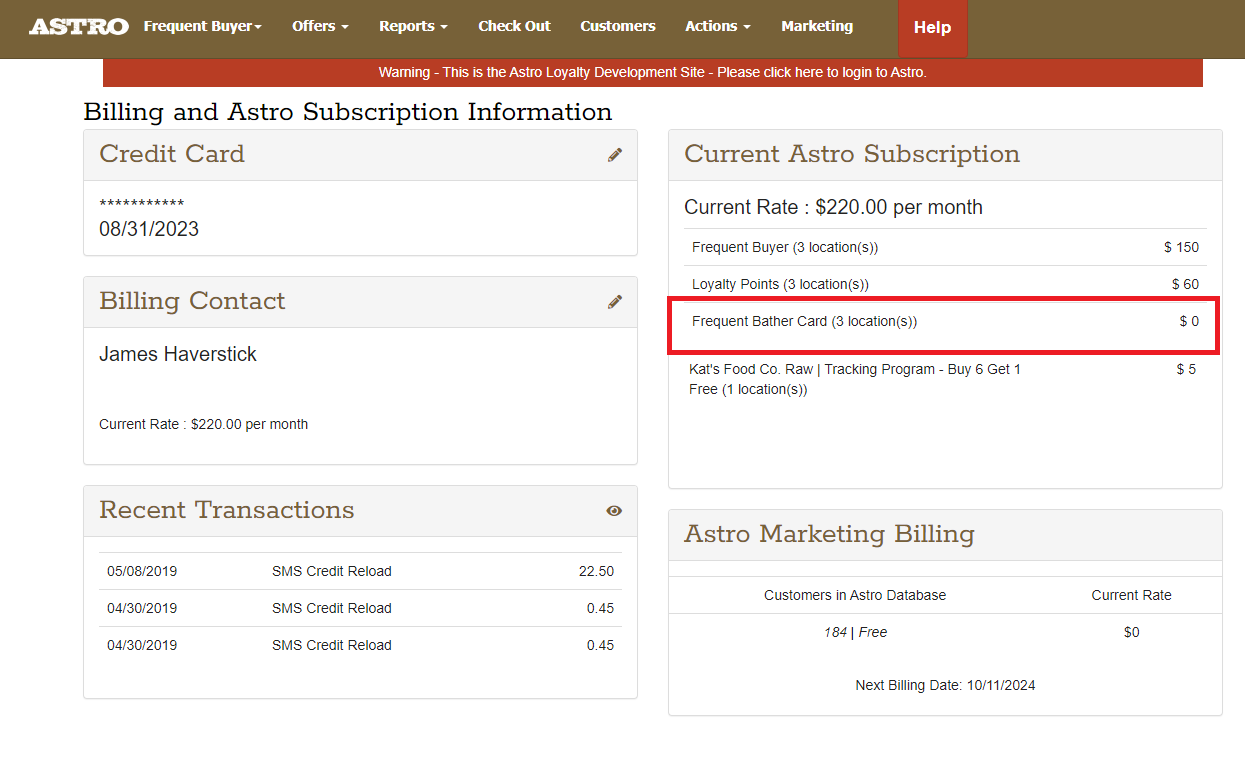Open the Frequent Buyer dropdown menu
The image size is (1245, 765).
point(202,27)
